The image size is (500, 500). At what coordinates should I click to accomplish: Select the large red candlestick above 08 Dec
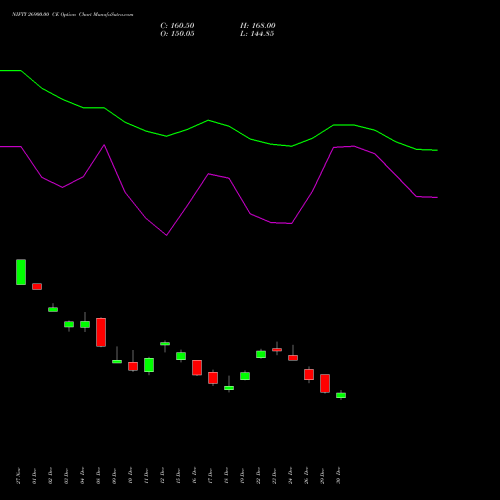click(x=101, y=332)
